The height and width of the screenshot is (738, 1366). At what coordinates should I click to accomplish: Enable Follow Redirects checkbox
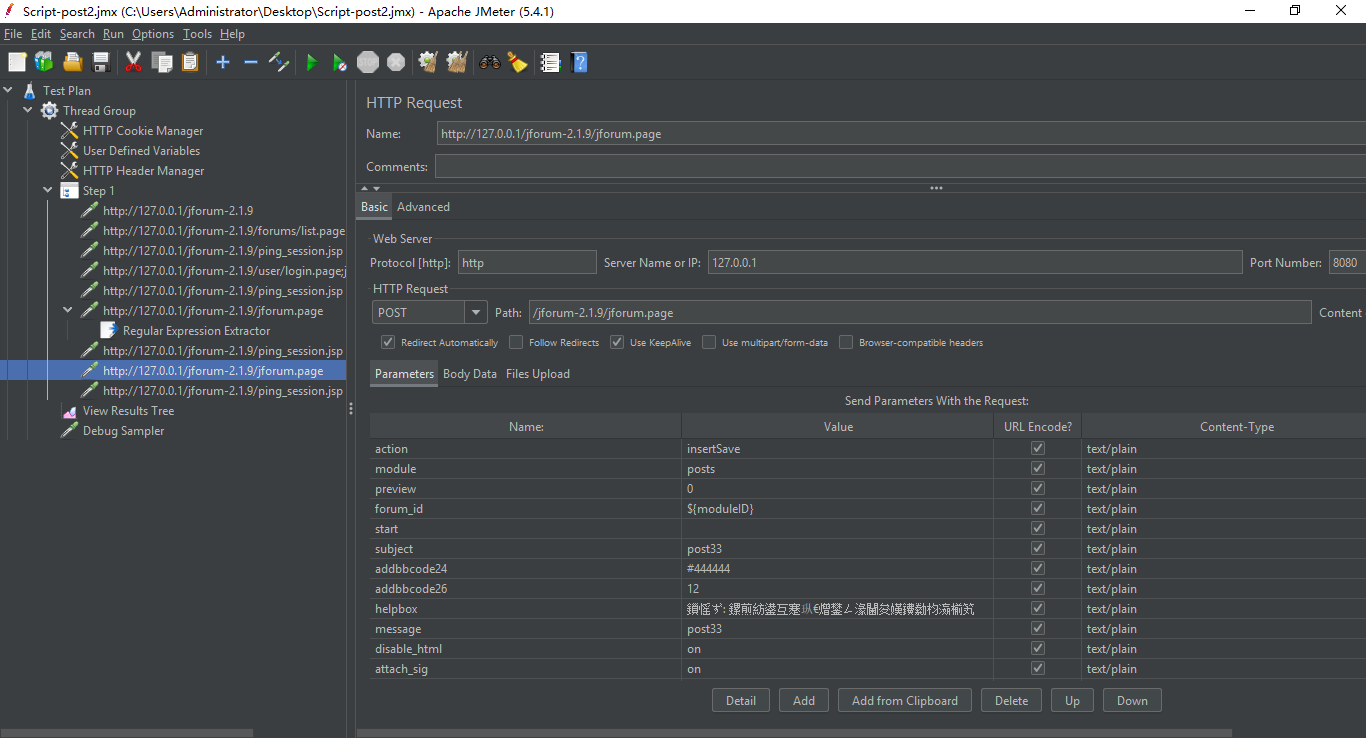coord(516,342)
